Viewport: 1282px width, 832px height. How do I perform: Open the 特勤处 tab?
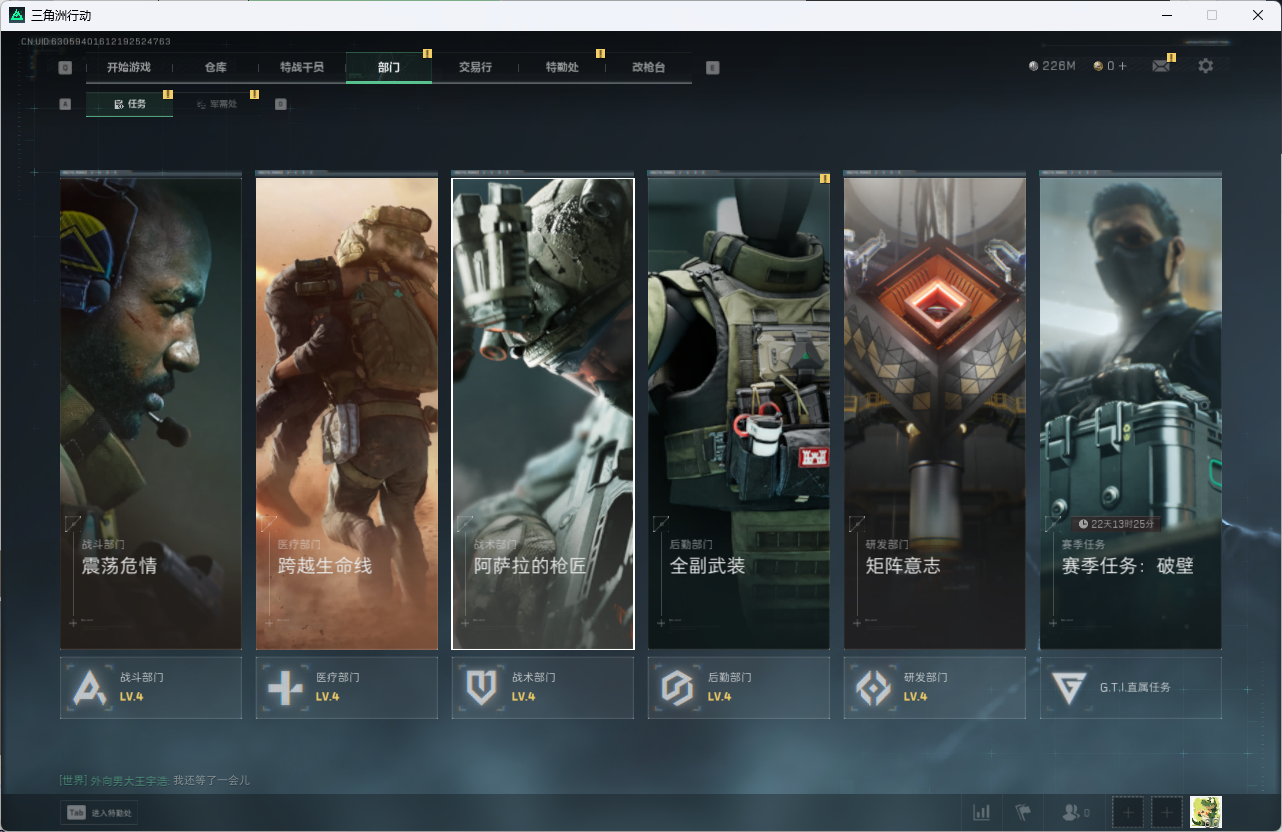(x=562, y=67)
